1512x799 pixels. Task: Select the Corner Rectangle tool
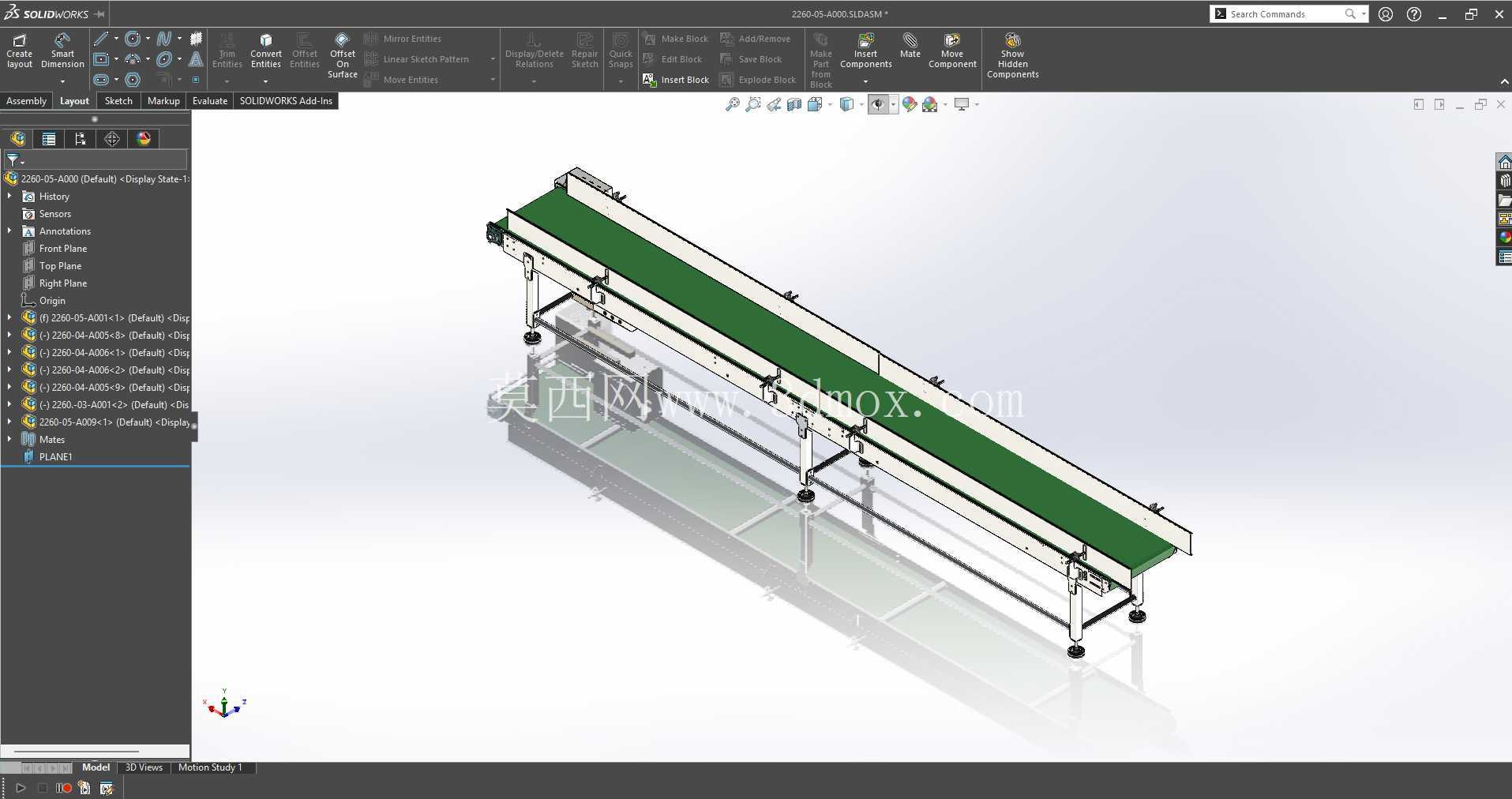click(x=101, y=59)
